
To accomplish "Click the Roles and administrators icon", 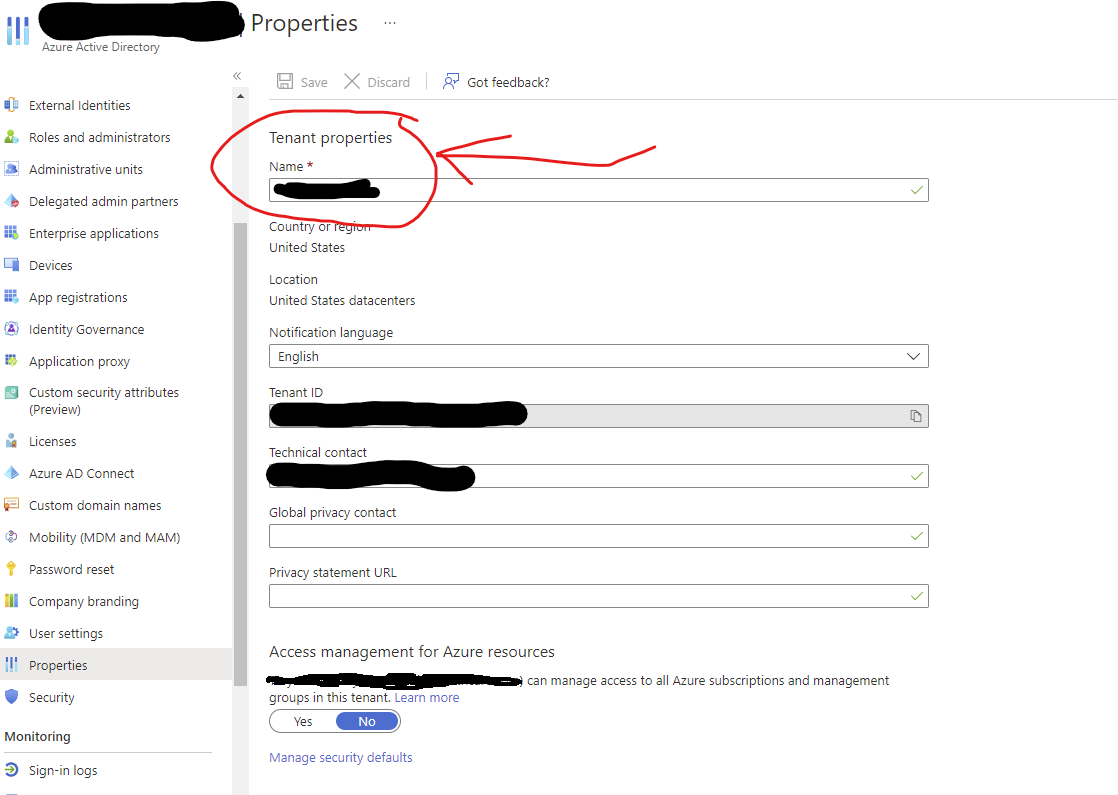I will 11,137.
